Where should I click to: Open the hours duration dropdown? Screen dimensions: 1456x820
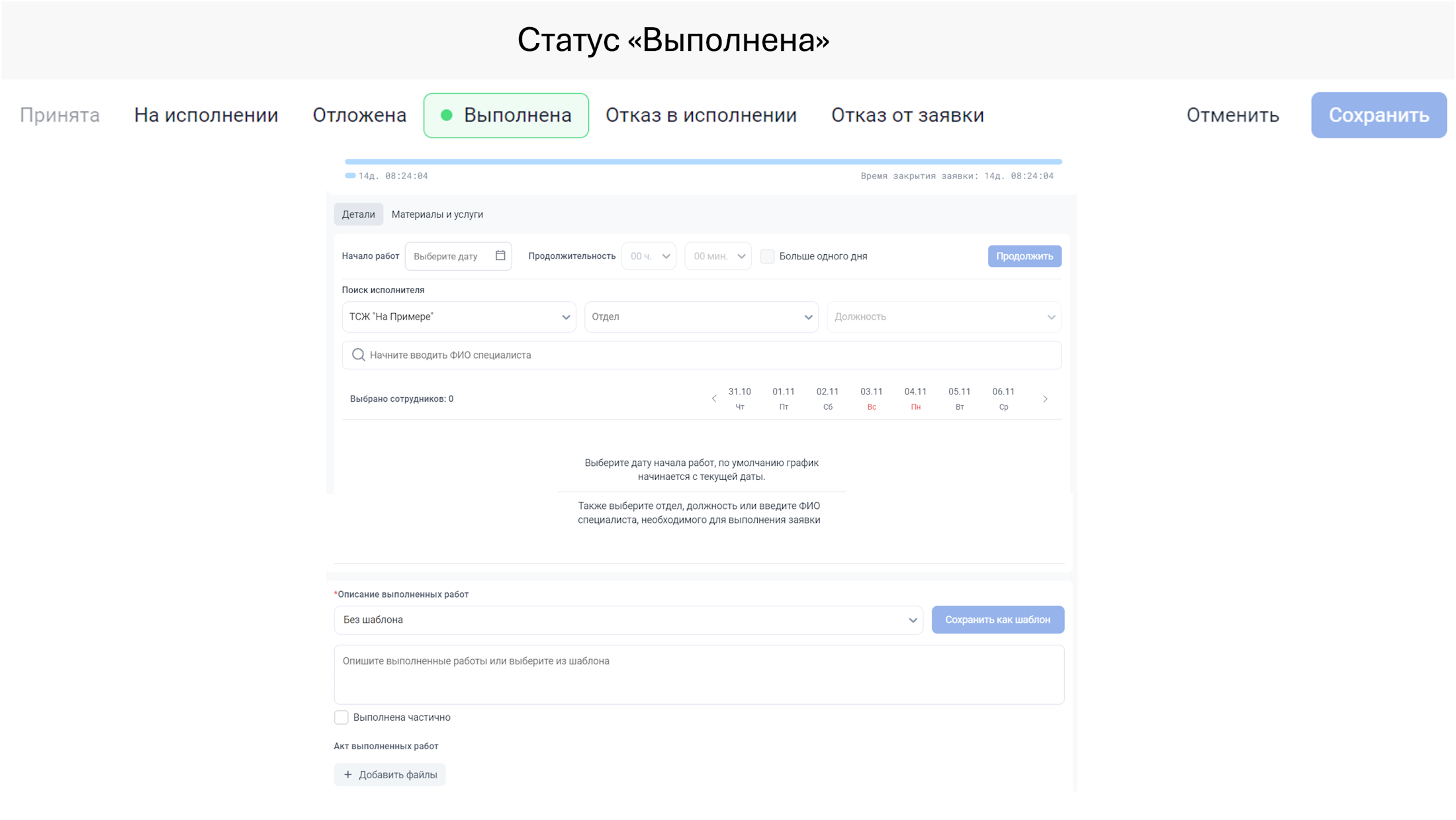[x=649, y=256]
